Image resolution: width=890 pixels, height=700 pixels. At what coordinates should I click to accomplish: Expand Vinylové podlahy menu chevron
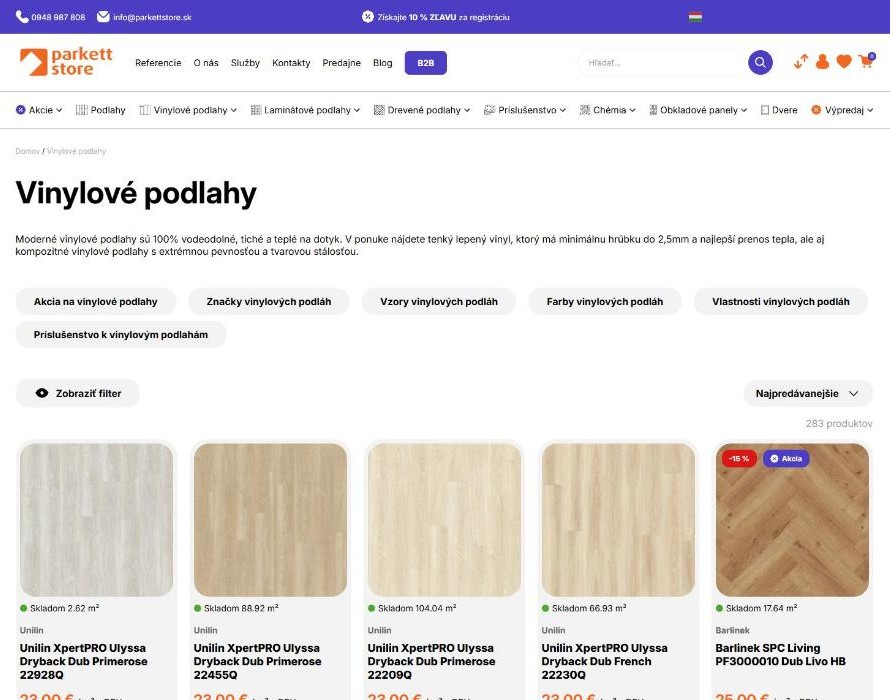click(233, 111)
